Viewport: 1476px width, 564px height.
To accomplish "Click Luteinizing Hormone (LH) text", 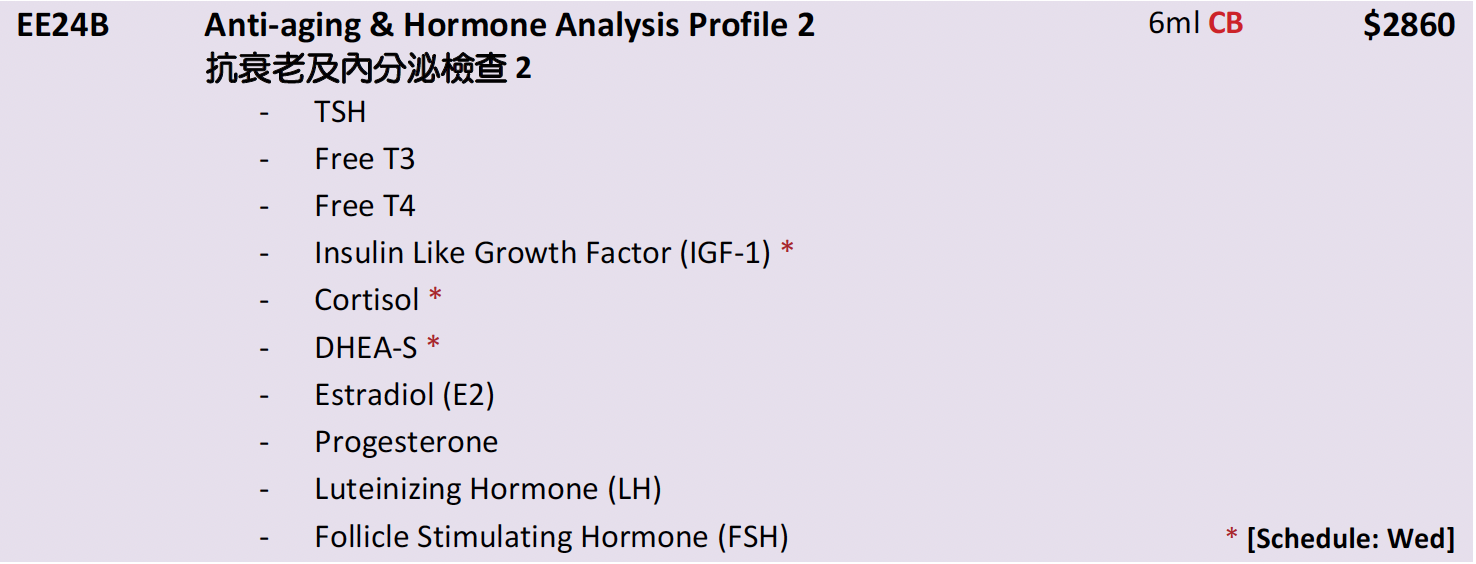I will (x=488, y=489).
